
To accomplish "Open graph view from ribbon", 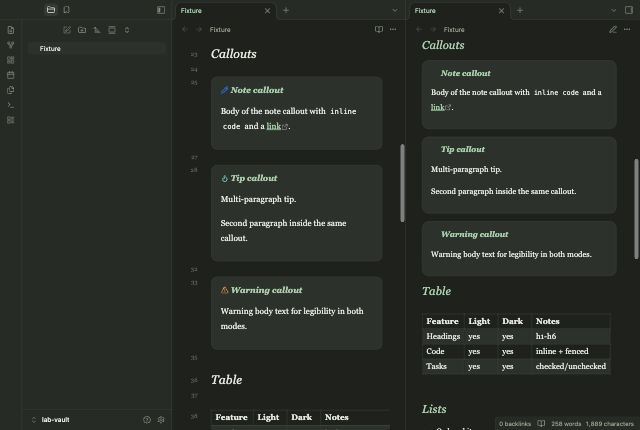I will 11,45.
